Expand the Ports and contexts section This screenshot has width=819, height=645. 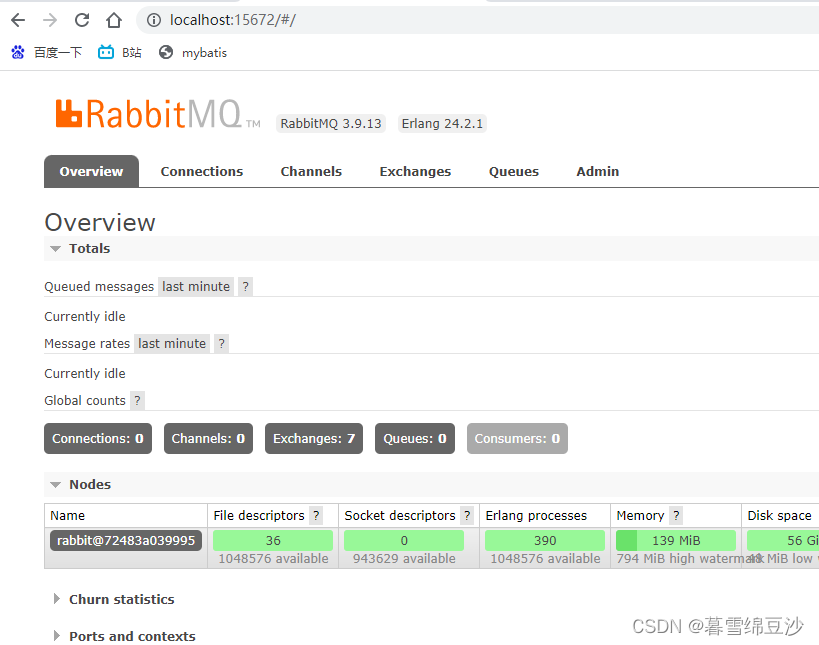point(124,636)
